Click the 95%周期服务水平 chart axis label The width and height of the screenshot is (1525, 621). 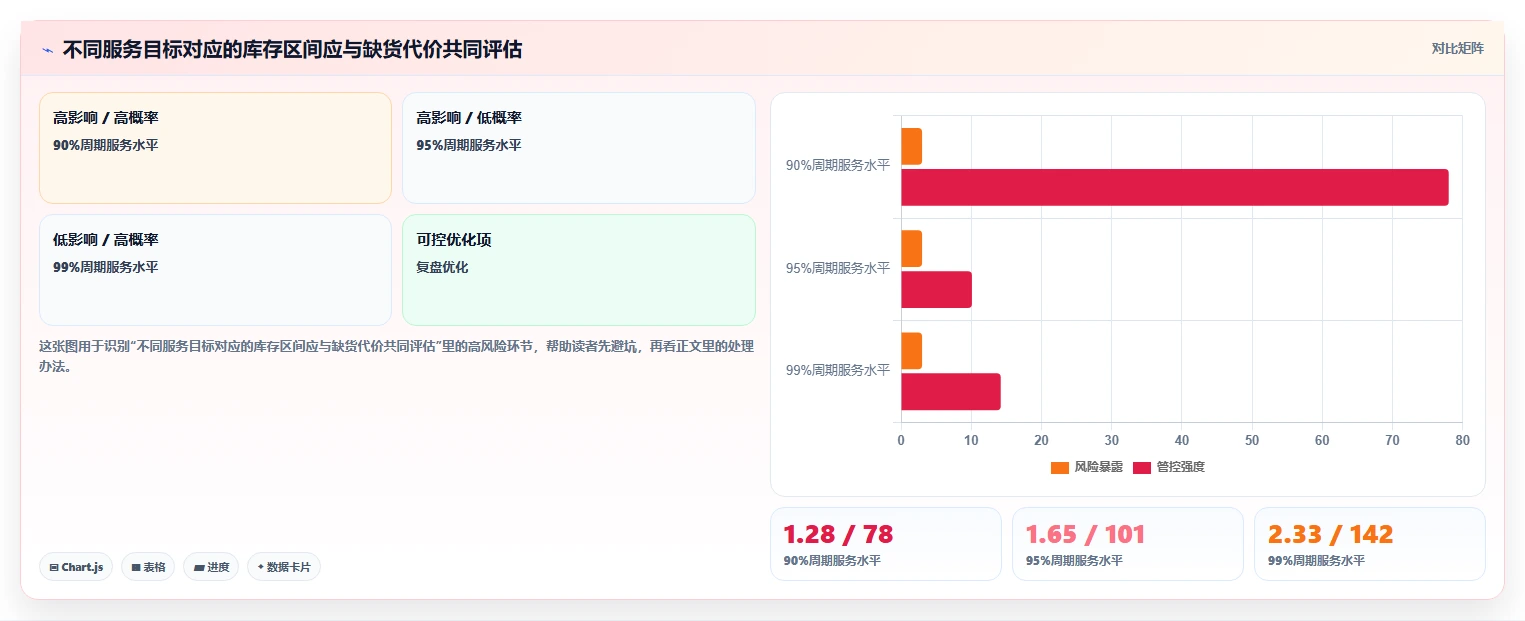click(837, 268)
